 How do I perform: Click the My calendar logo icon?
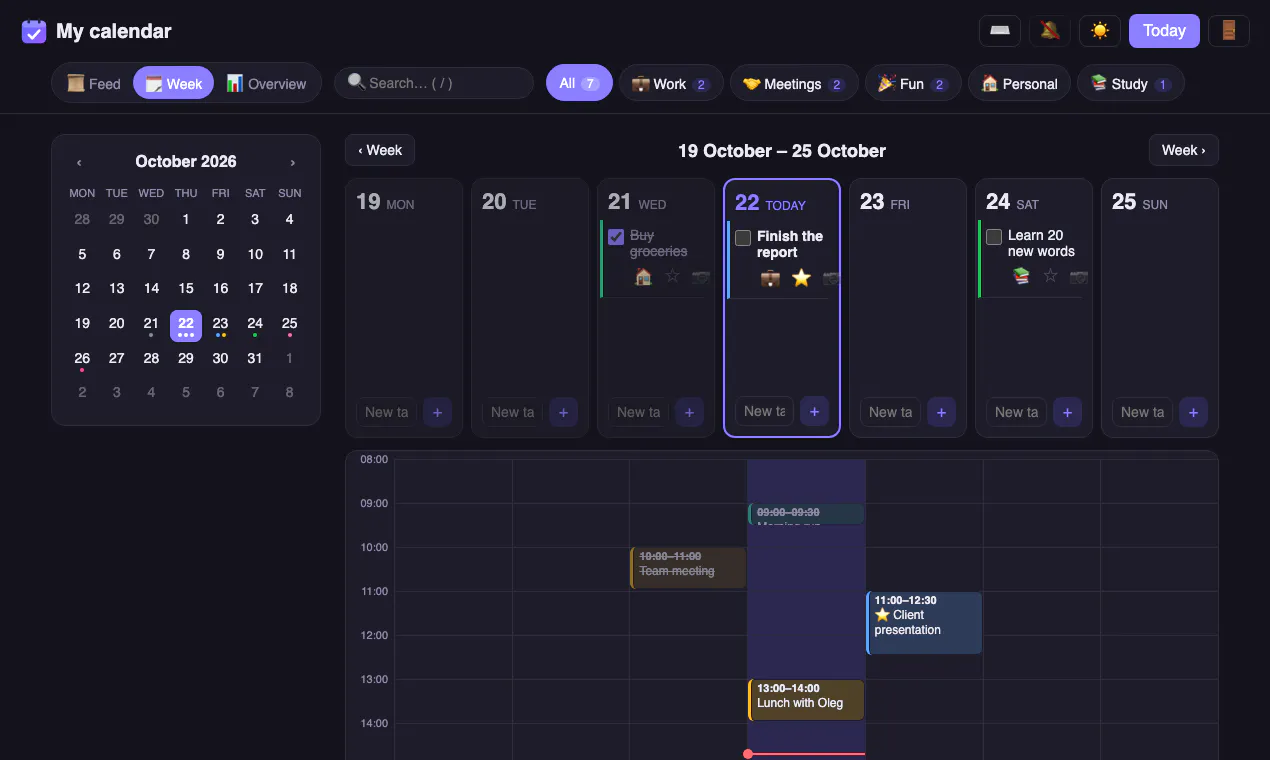34,31
